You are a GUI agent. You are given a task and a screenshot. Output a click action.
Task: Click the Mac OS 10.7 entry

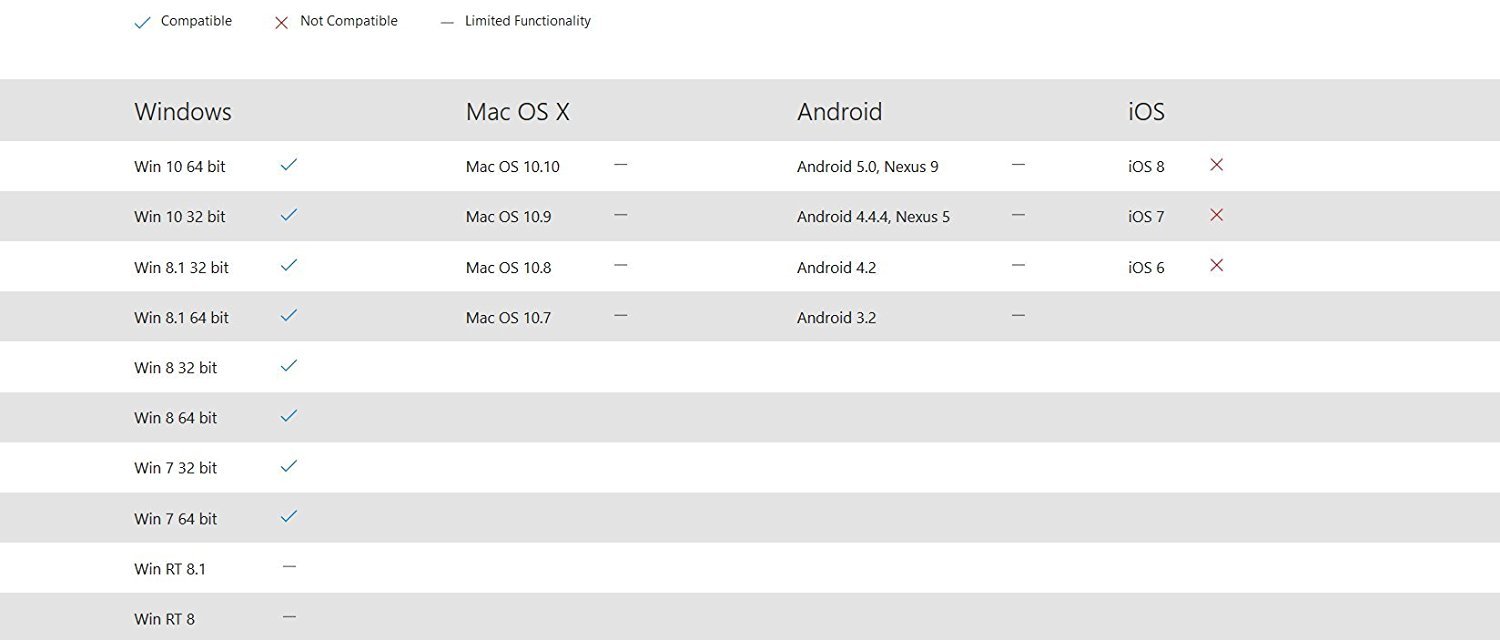[508, 318]
